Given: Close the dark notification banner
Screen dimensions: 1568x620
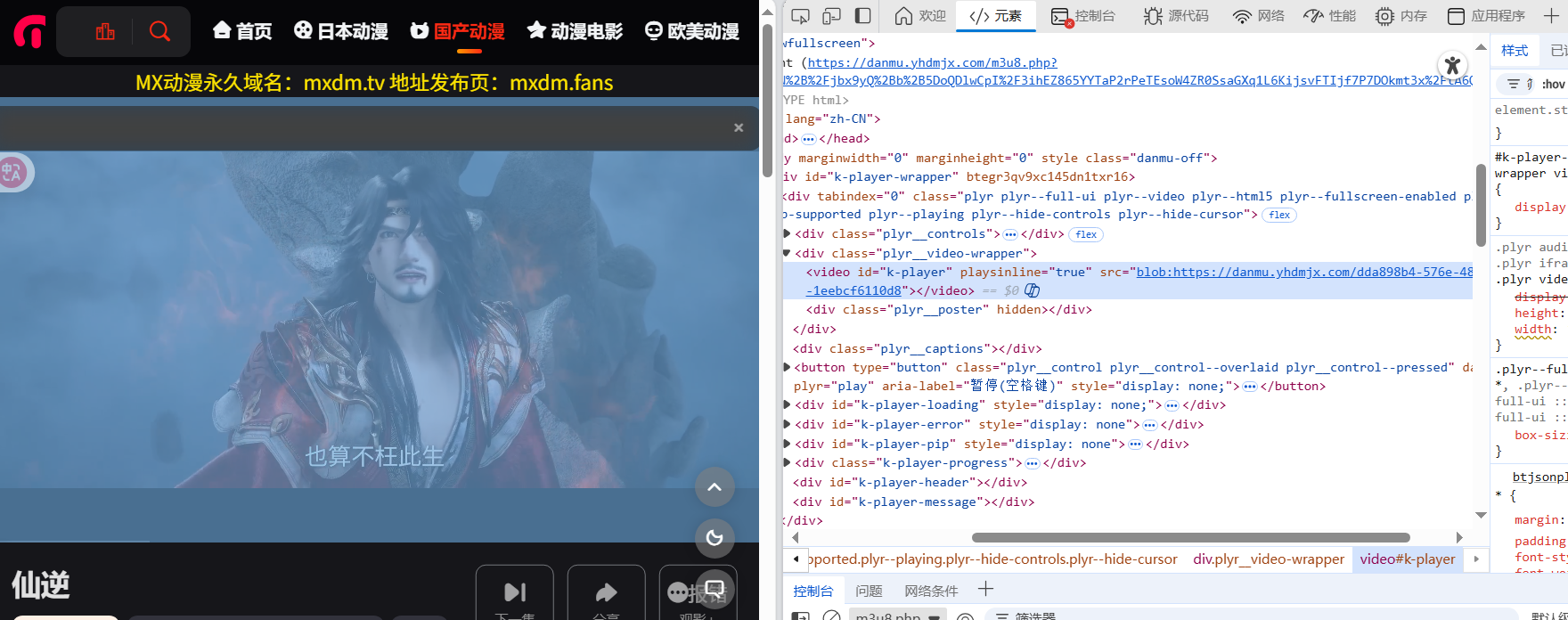Looking at the screenshot, I should [739, 127].
